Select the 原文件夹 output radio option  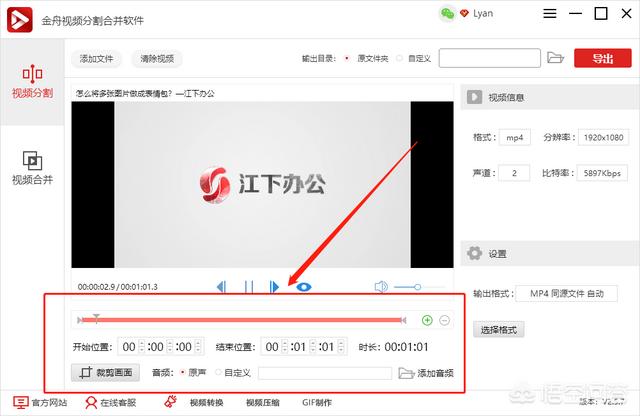coord(347,59)
